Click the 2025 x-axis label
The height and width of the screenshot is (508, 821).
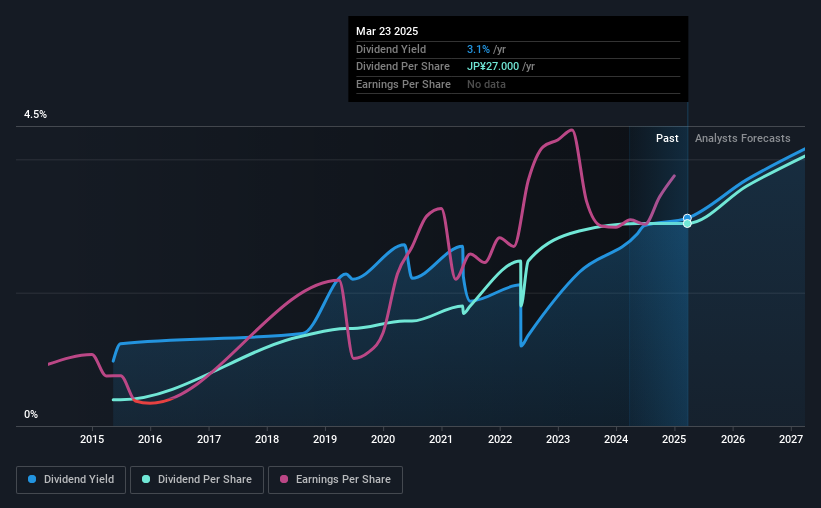pos(674,439)
